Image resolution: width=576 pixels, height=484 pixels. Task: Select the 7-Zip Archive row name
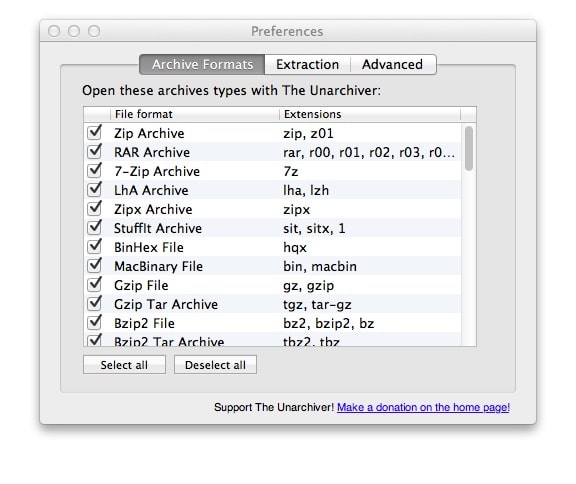pos(157,171)
